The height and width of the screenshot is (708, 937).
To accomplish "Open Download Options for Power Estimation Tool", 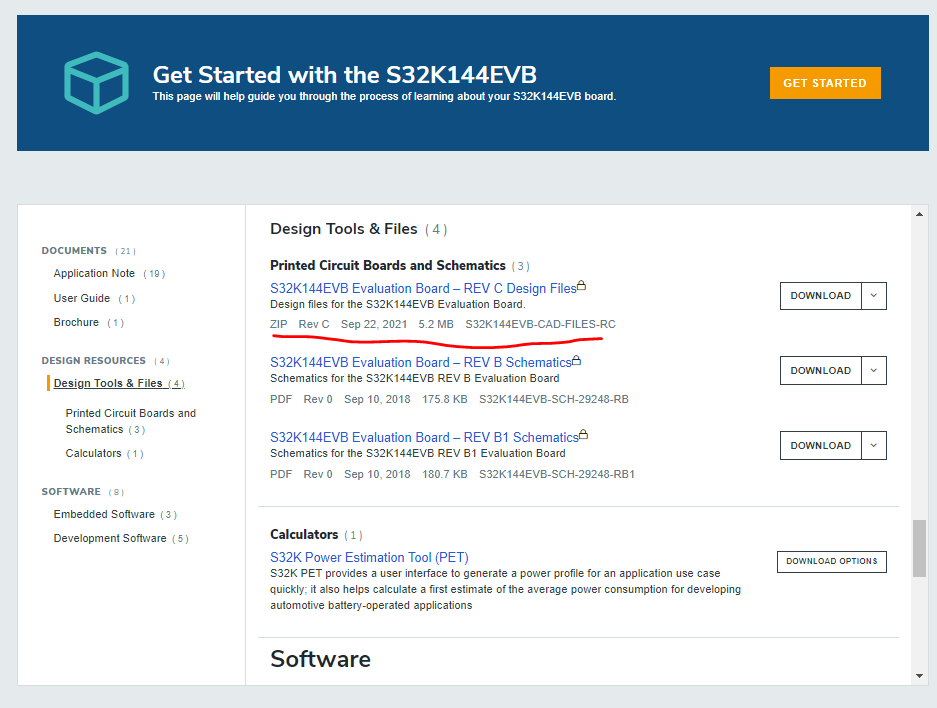I will [831, 561].
